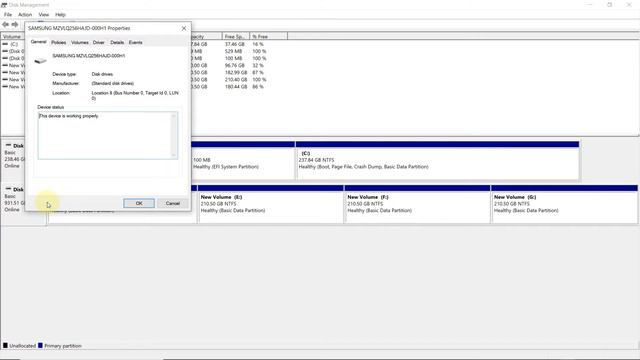Click the 'This device is working properly' status text
The width and height of the screenshot is (640, 360).
click(69, 116)
